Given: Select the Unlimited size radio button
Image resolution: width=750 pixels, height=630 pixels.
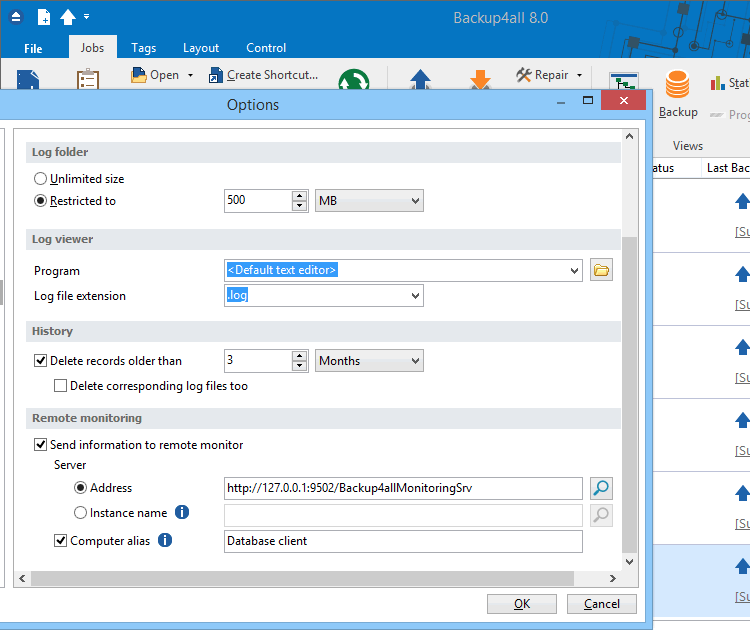Looking at the screenshot, I should coord(41,179).
